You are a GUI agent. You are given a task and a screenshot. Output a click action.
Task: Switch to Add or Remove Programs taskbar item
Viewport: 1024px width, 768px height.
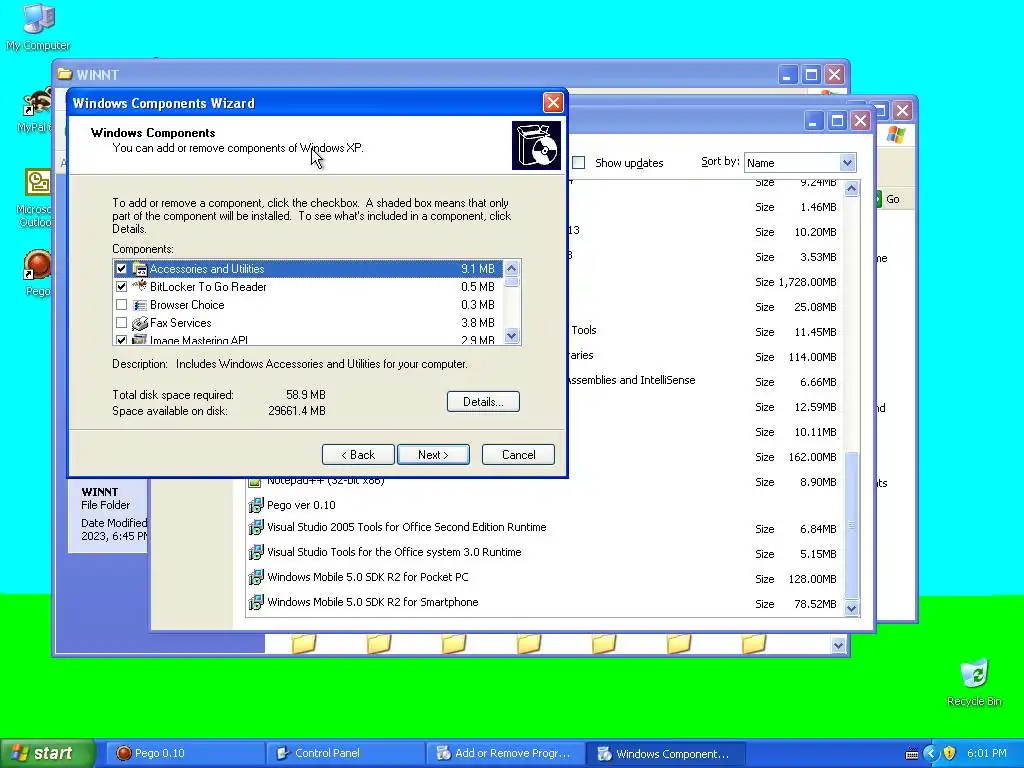tap(504, 753)
